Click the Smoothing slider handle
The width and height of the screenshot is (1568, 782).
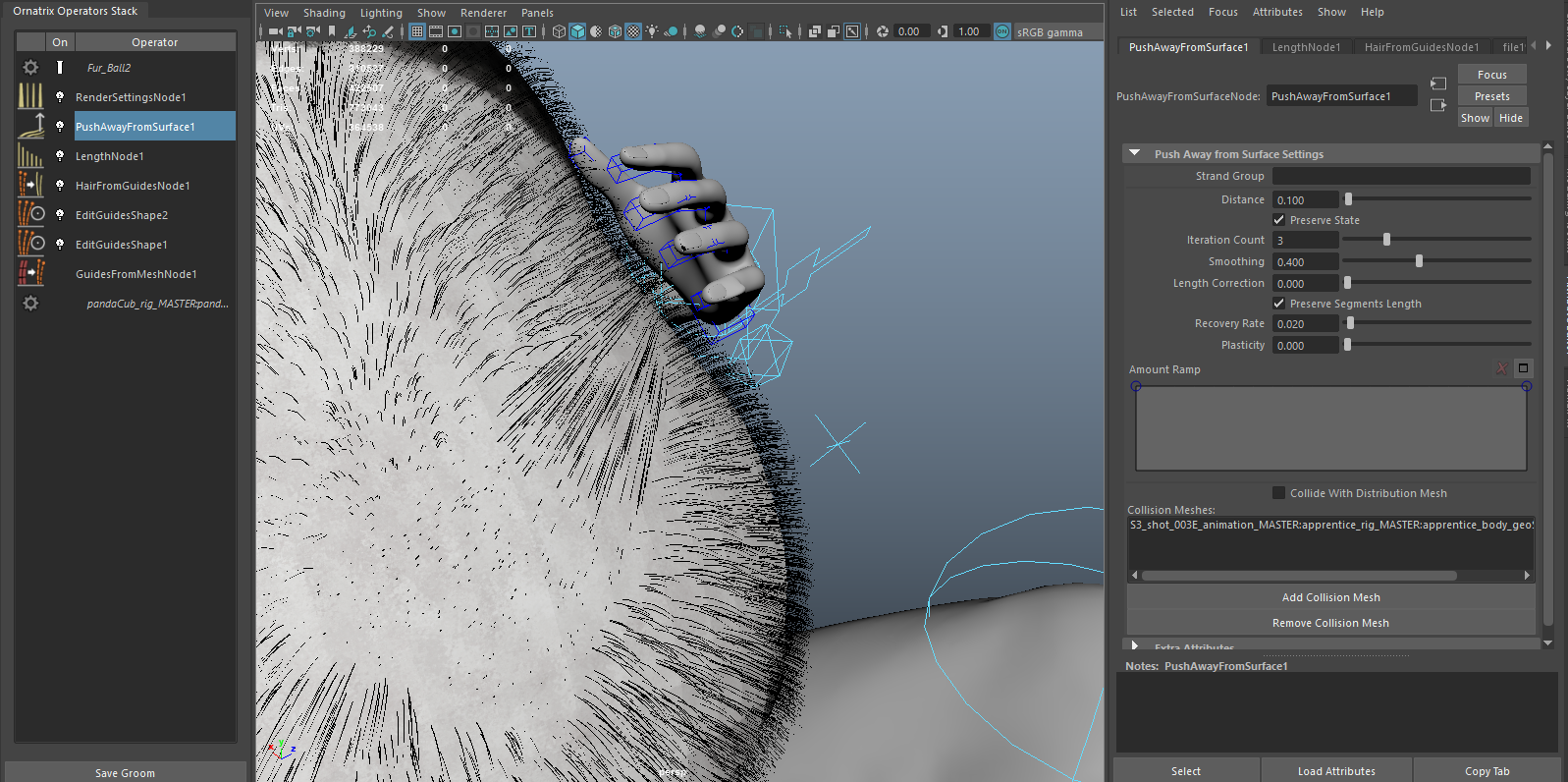click(1419, 261)
